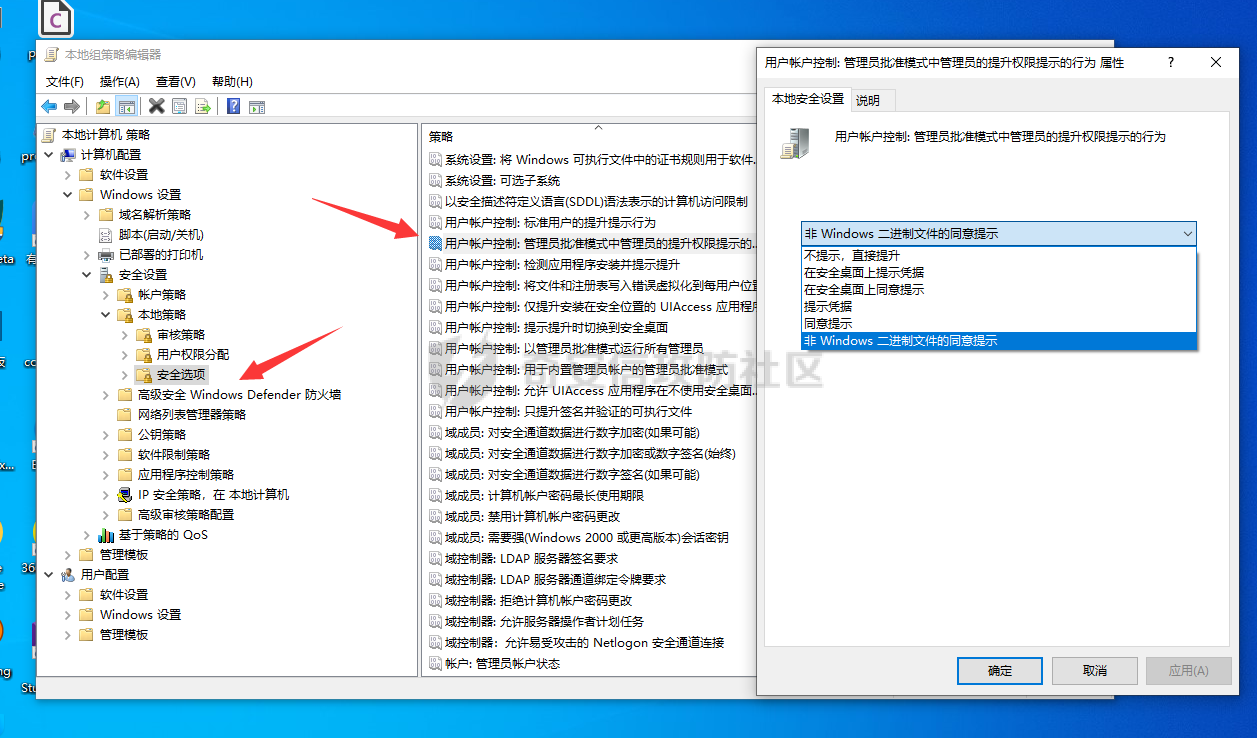Open the 查看(V) menu

(x=176, y=81)
